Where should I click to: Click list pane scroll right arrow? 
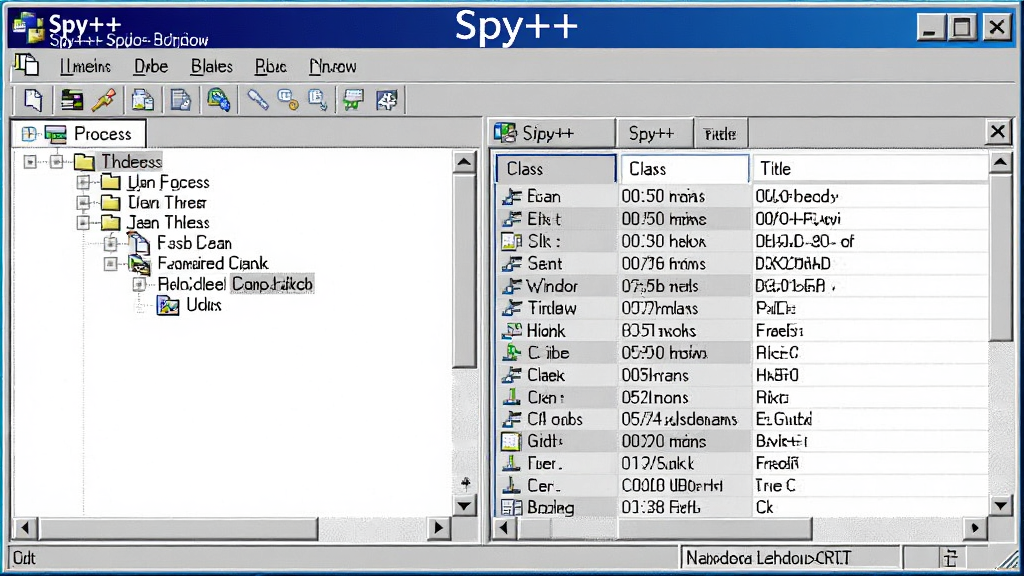[975, 528]
